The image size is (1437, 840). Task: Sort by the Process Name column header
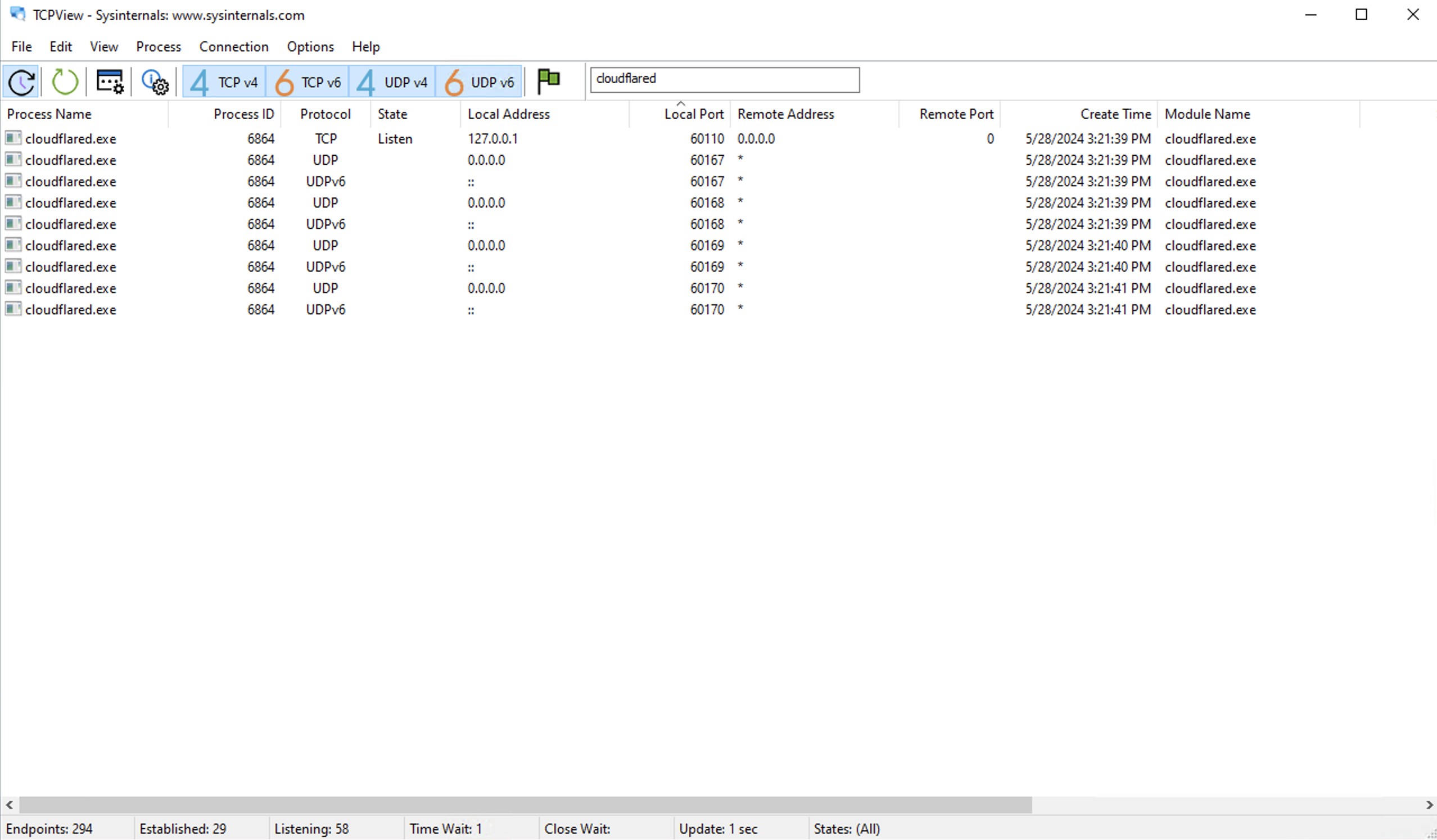tap(50, 114)
